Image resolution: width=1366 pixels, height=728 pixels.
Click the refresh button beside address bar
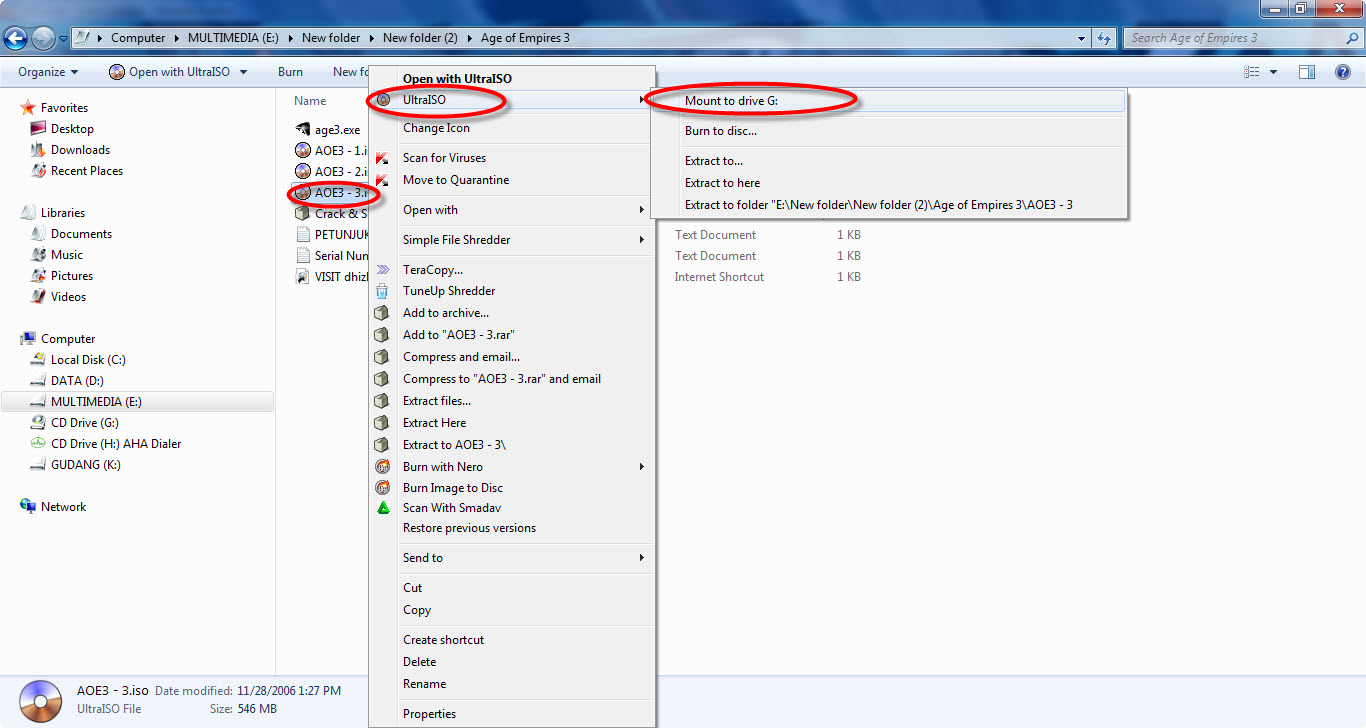1104,38
